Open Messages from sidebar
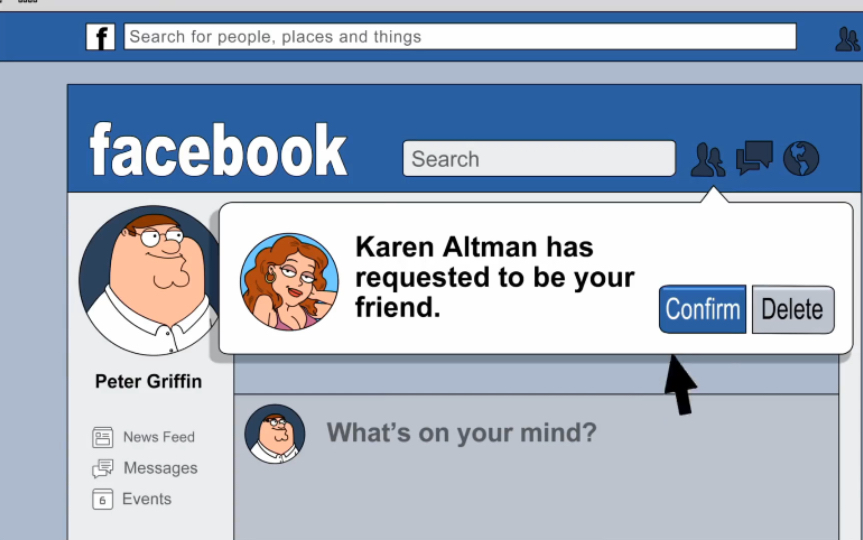This screenshot has width=863, height=540. pos(160,468)
